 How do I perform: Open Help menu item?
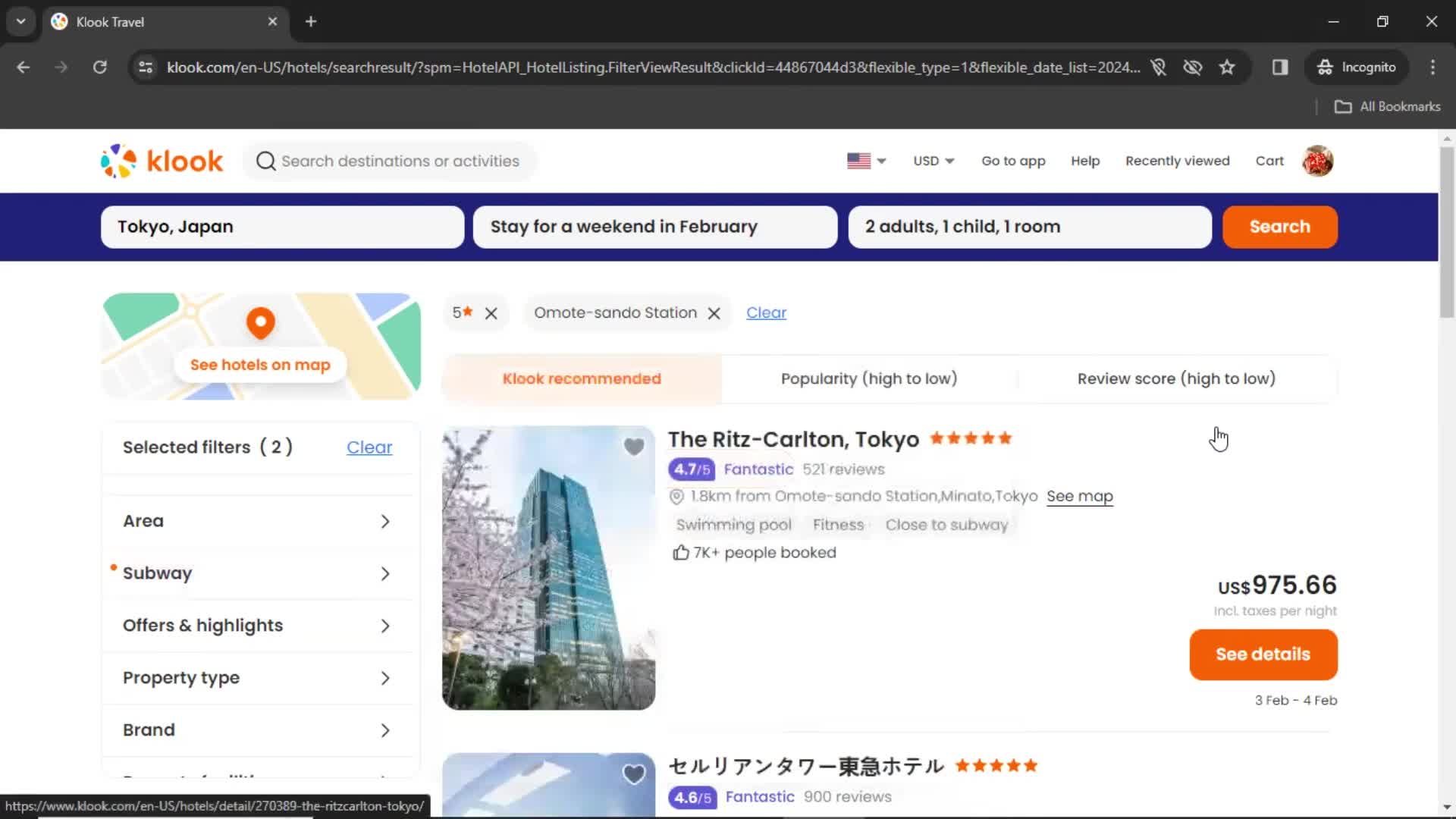[1085, 161]
